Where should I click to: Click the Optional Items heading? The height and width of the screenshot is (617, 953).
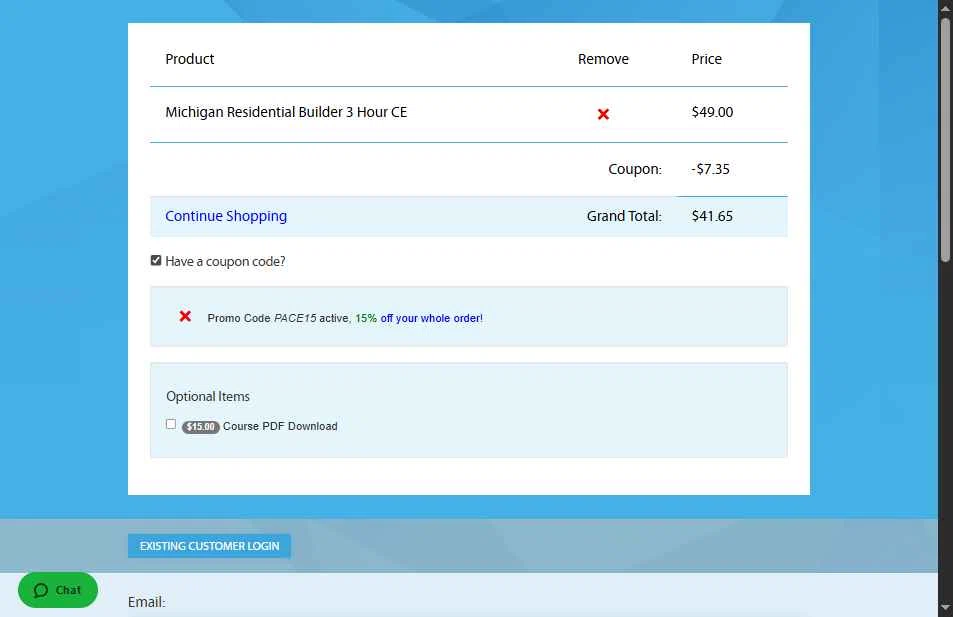pos(208,396)
